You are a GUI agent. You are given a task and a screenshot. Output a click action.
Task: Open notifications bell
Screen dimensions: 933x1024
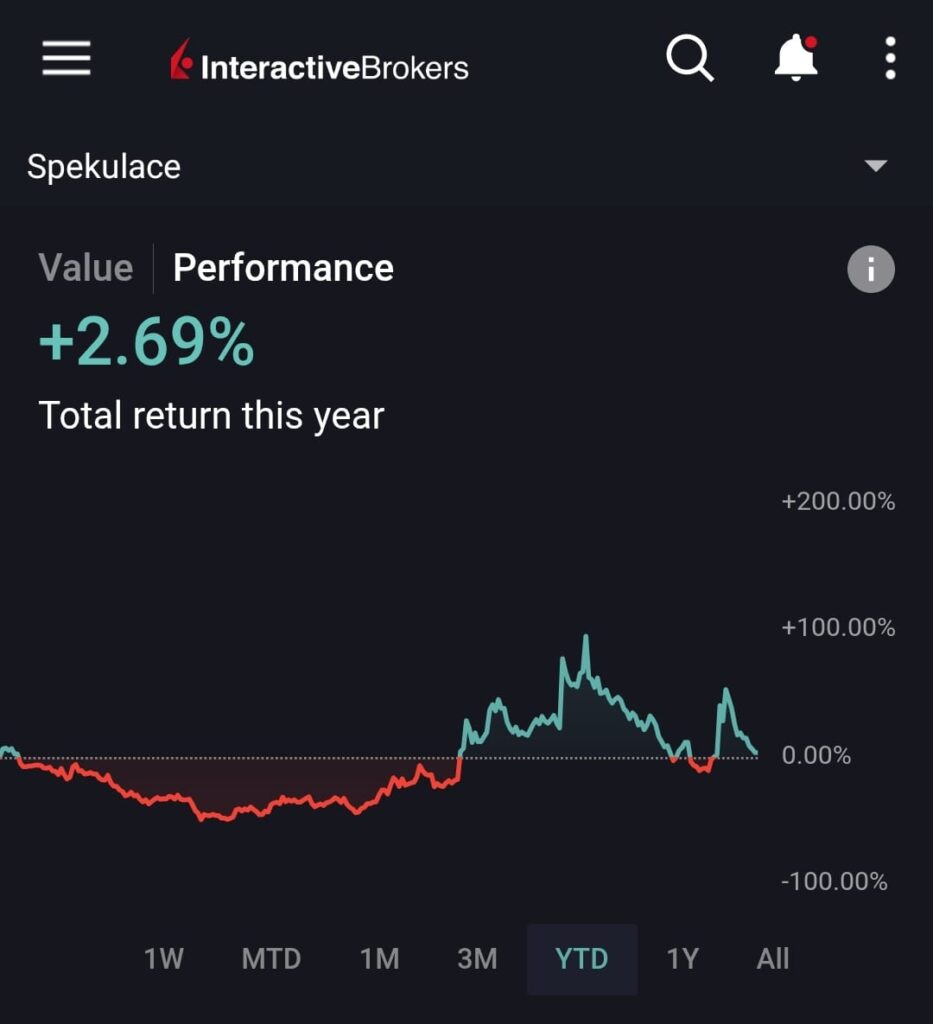click(796, 59)
